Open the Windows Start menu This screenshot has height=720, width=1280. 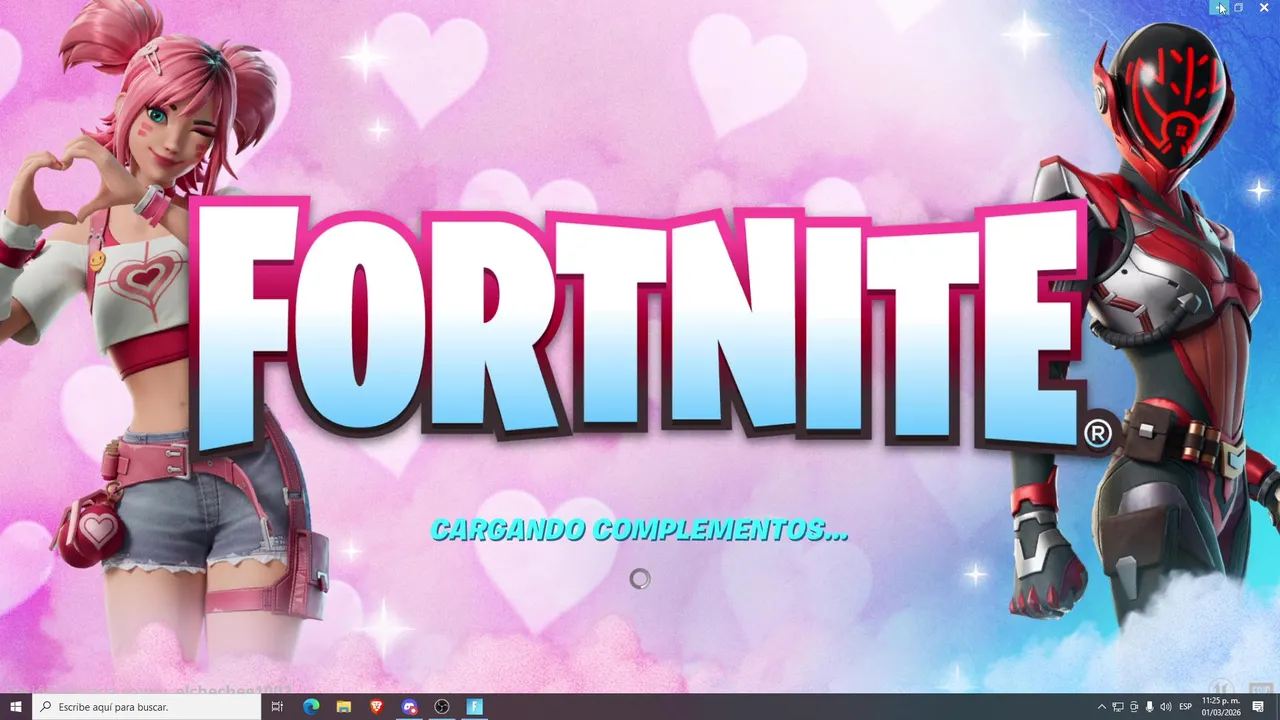(15, 707)
